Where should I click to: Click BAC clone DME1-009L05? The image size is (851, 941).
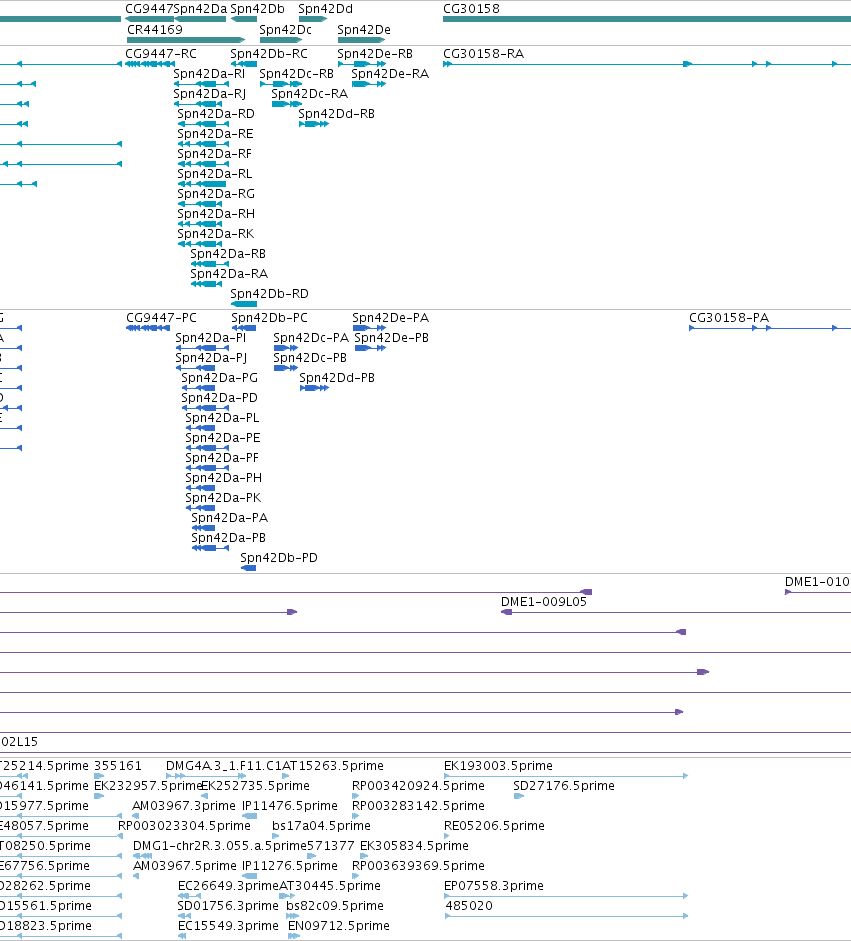(x=544, y=601)
